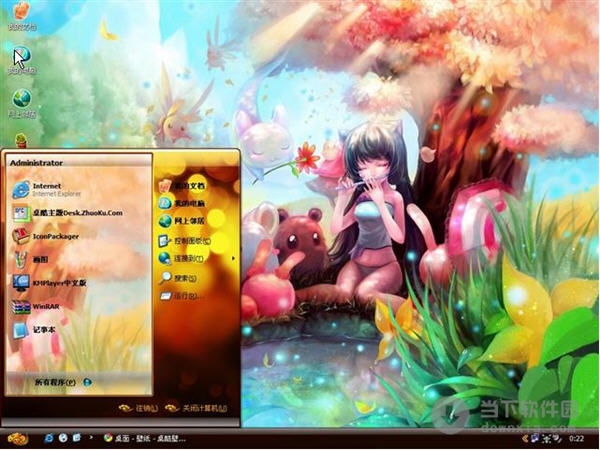The height and width of the screenshot is (450, 600).
Task: Launch Internet Explorer quick launch icon
Action: click(x=49, y=438)
